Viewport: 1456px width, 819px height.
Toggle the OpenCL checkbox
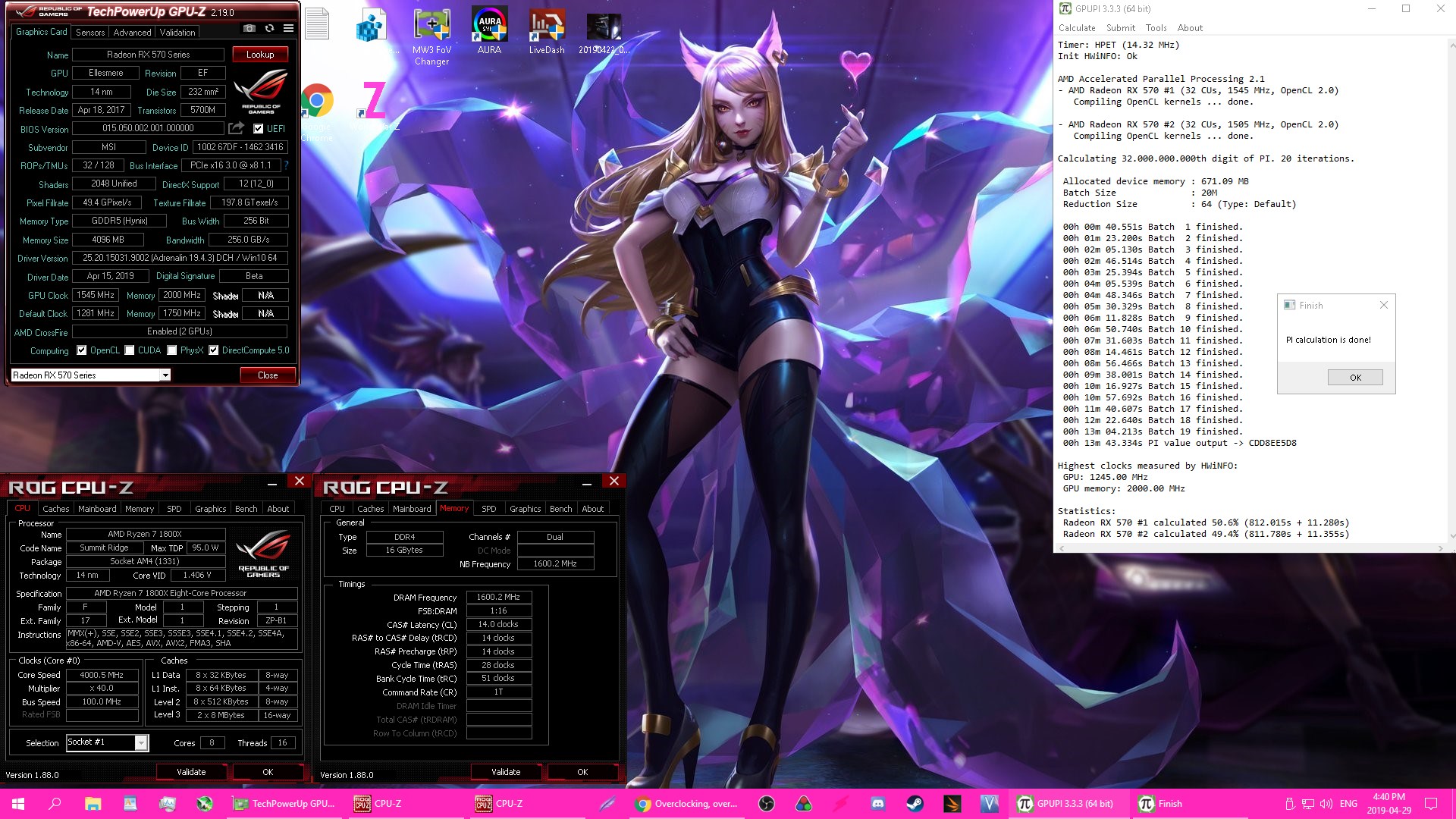coord(82,350)
